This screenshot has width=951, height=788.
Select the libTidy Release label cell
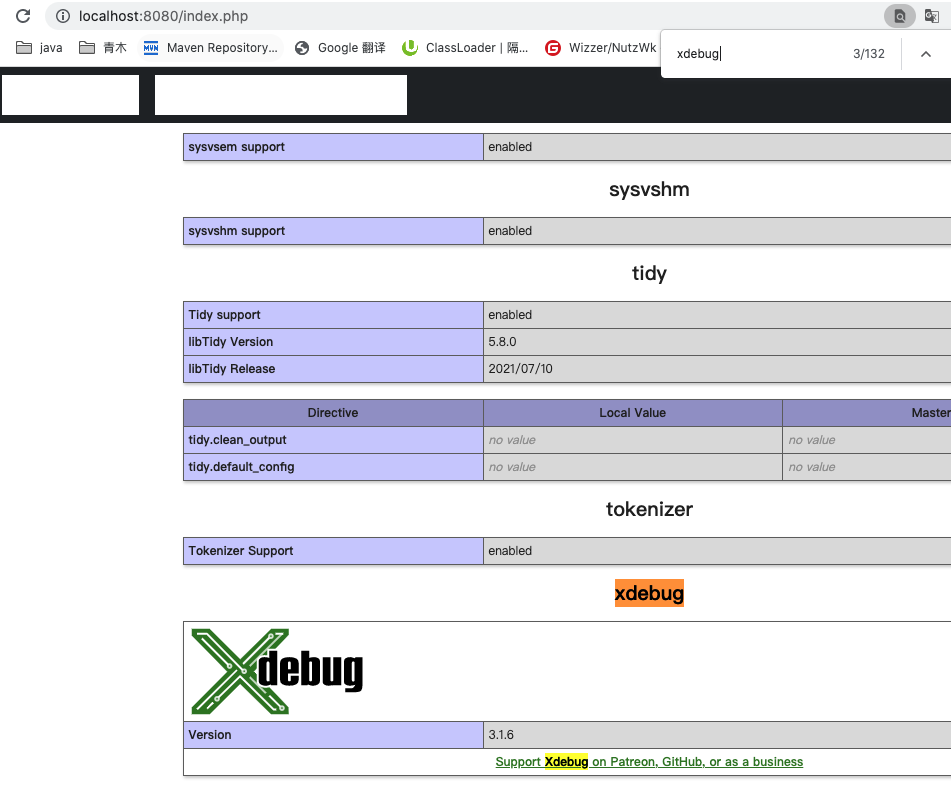pos(333,369)
